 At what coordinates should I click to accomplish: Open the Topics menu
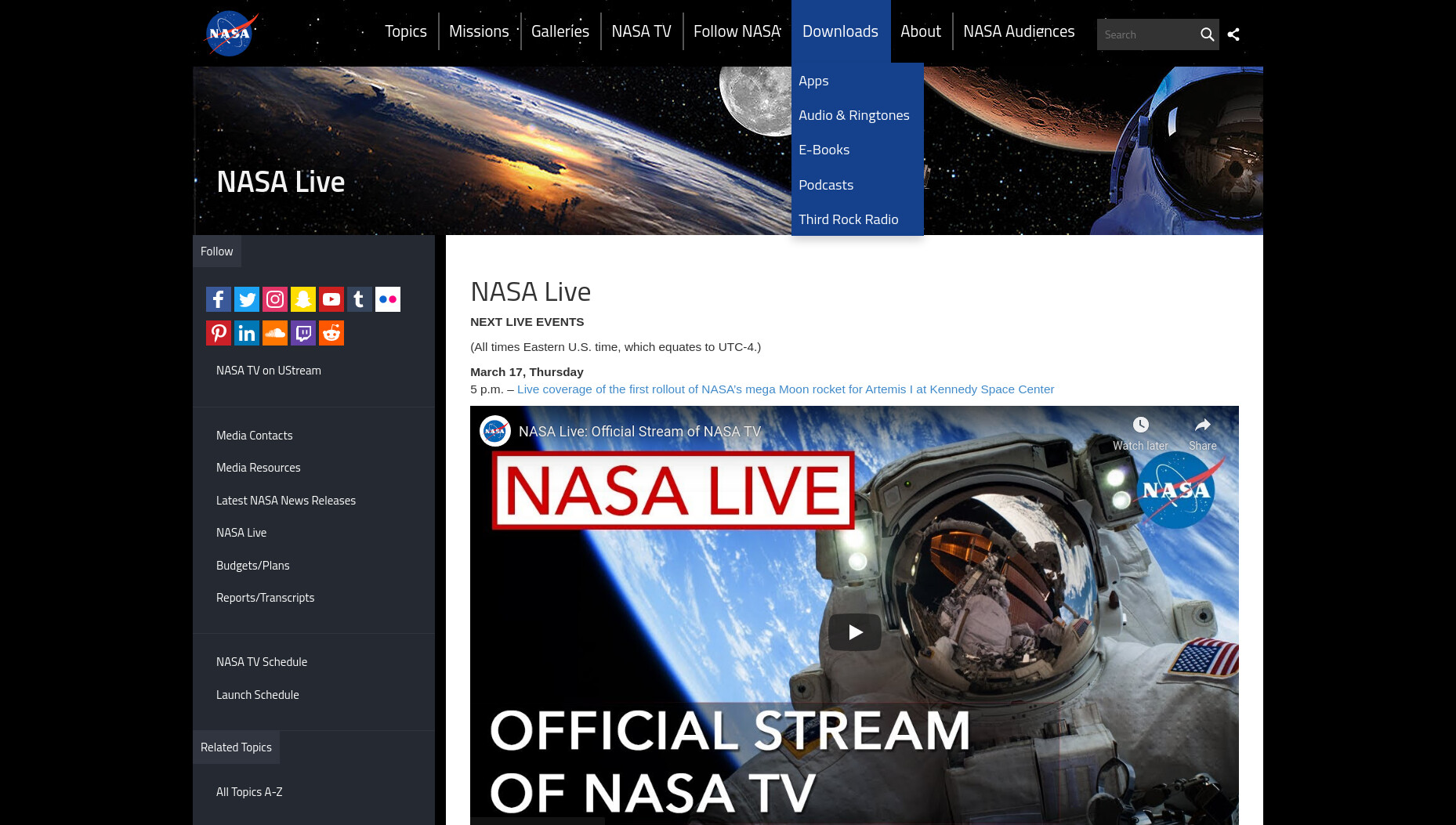406,31
